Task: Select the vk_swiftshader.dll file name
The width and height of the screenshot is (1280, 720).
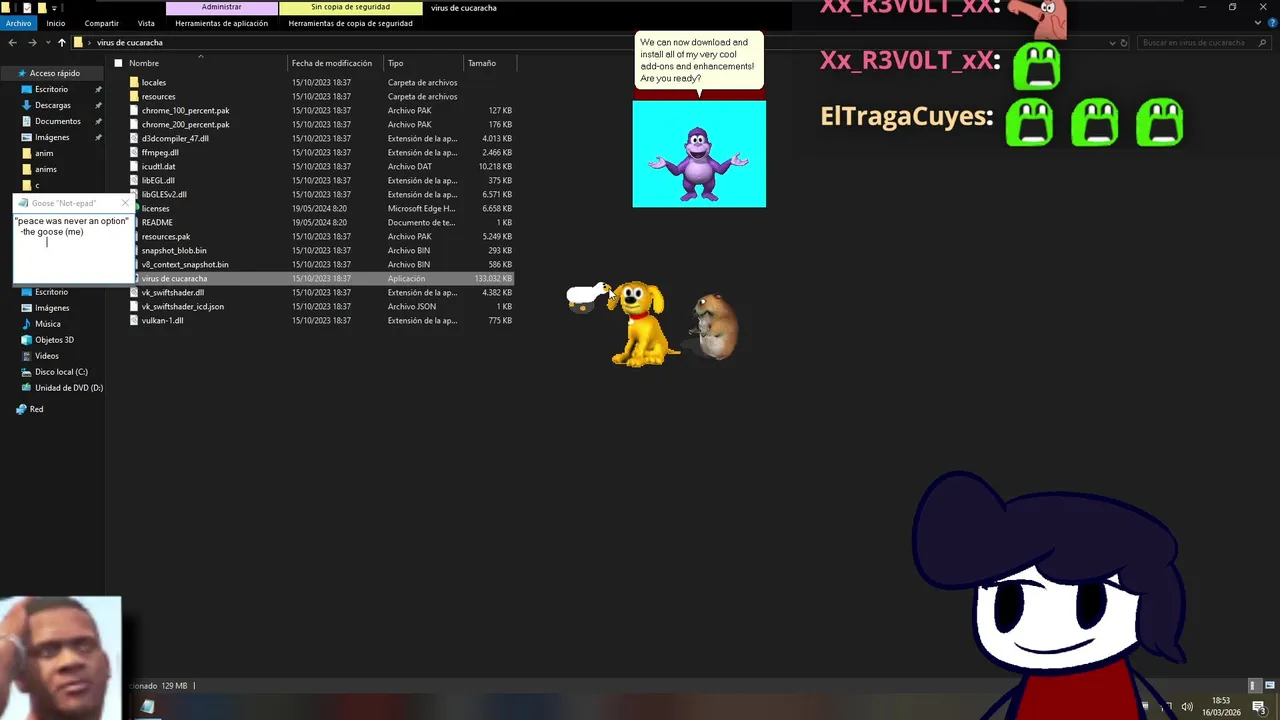Action: tap(173, 292)
